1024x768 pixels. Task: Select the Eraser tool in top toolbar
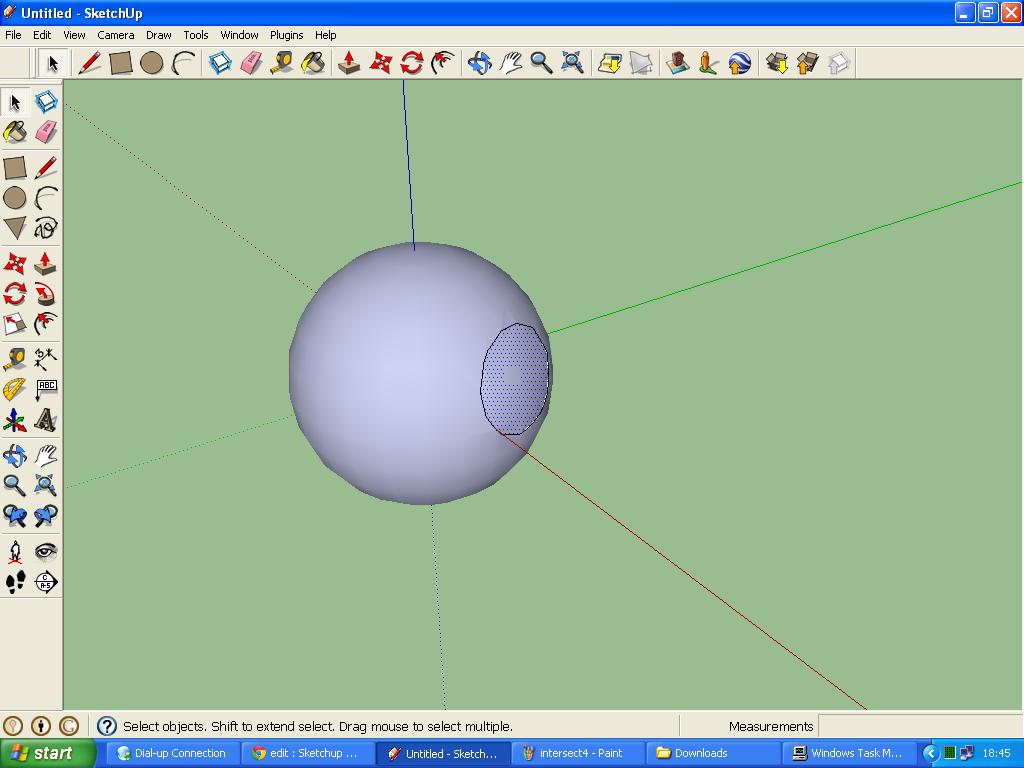tap(251, 63)
